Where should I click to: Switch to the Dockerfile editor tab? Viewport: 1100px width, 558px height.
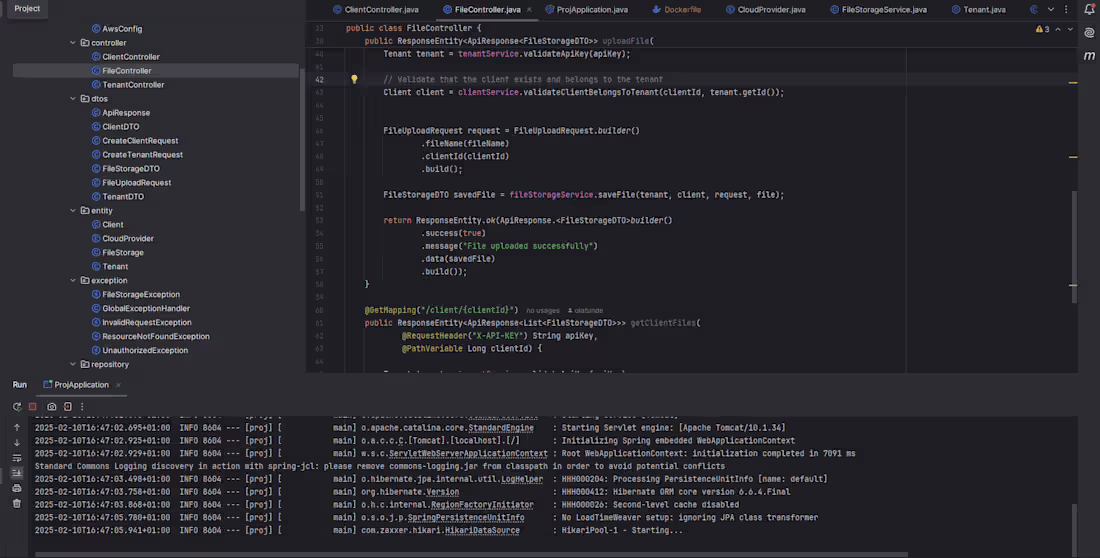[683, 10]
